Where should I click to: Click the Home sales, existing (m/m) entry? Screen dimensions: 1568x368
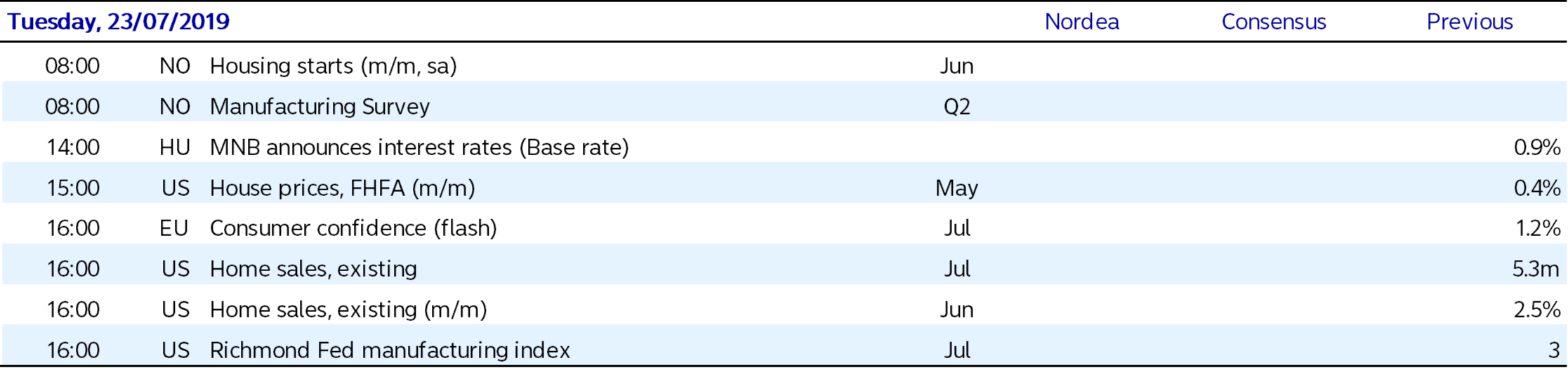(348, 310)
